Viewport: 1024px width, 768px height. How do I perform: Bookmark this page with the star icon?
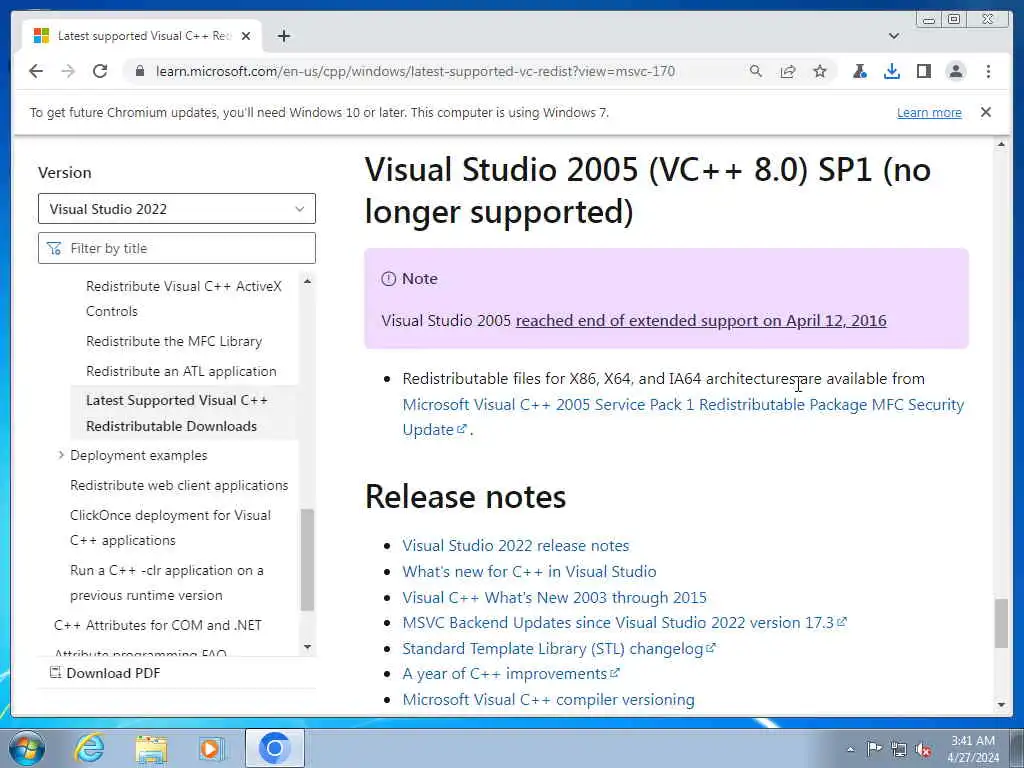coord(820,71)
